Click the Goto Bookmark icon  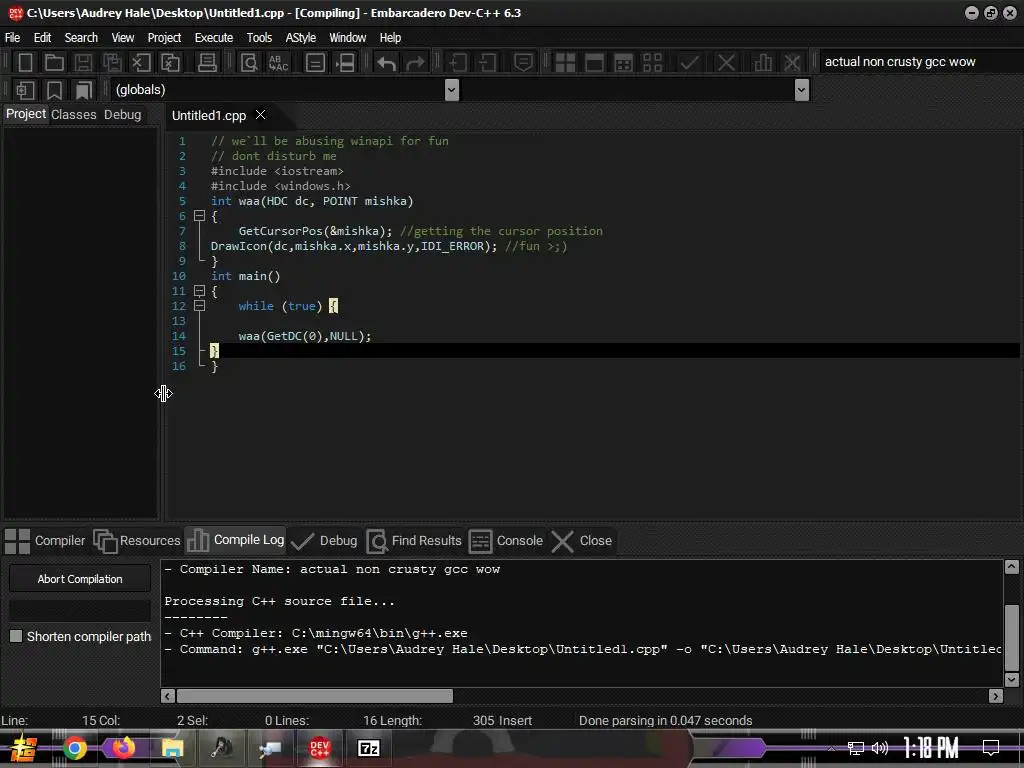tap(84, 90)
